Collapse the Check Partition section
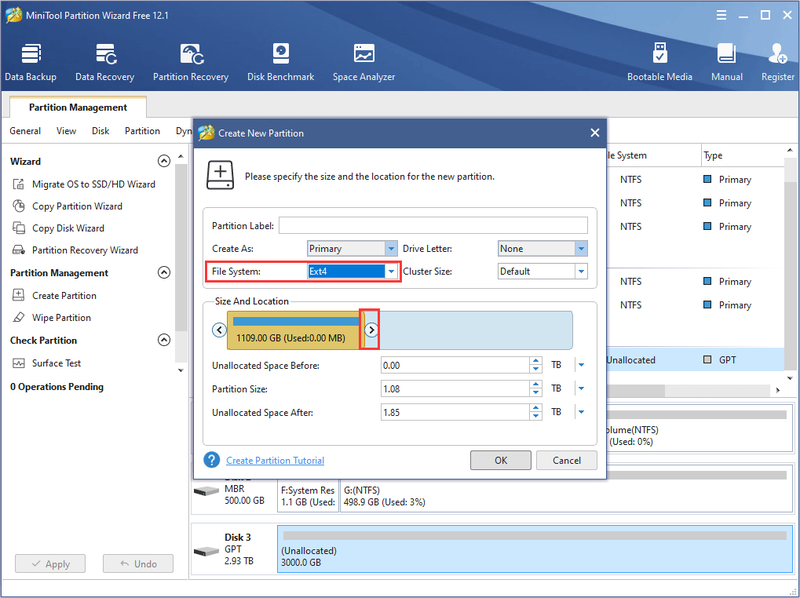This screenshot has width=800, height=598. click(164, 340)
